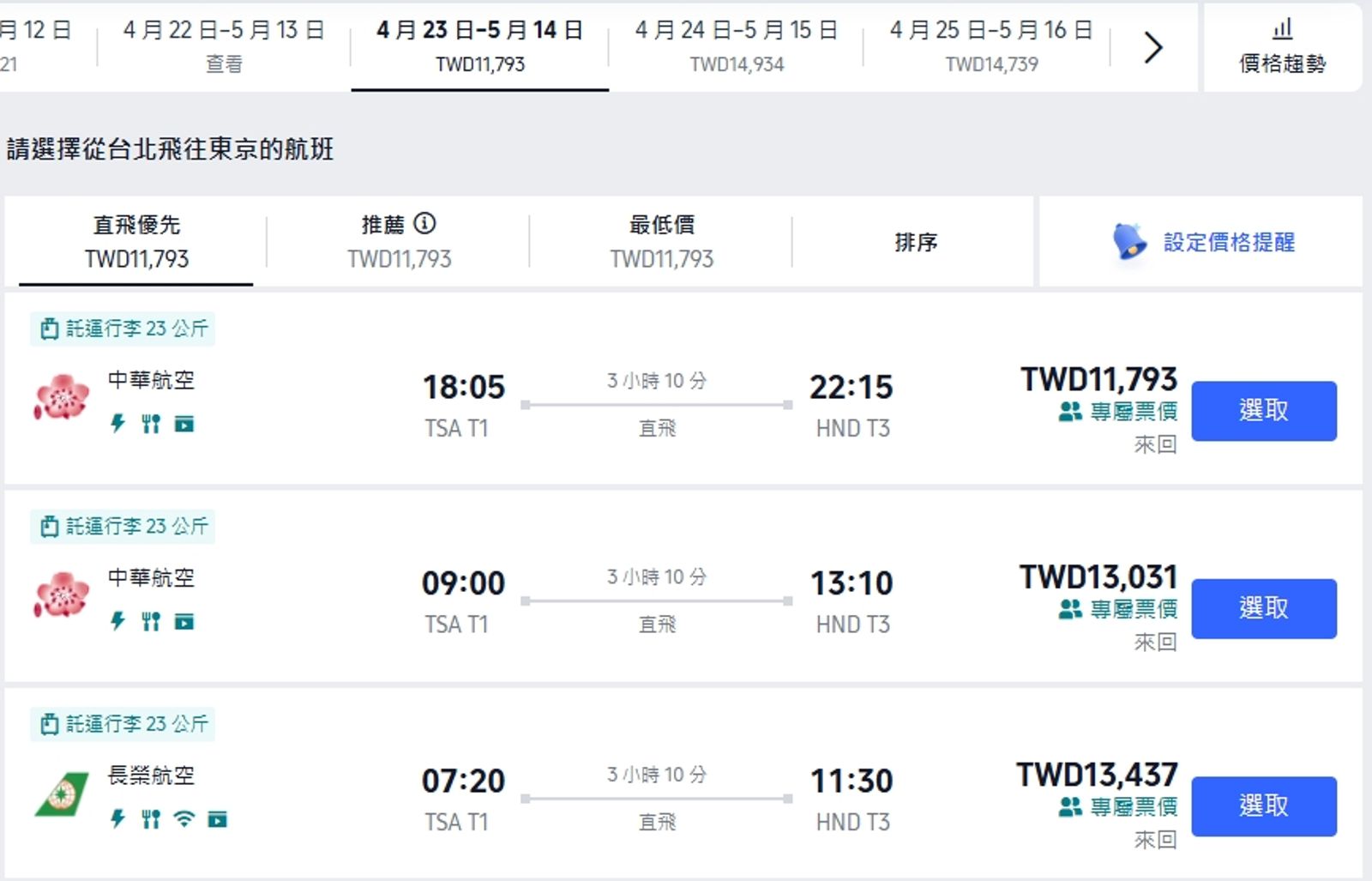Select the 4月22日-5月13日 date tab
Image resolution: width=1372 pixels, height=881 pixels.
[x=224, y=46]
